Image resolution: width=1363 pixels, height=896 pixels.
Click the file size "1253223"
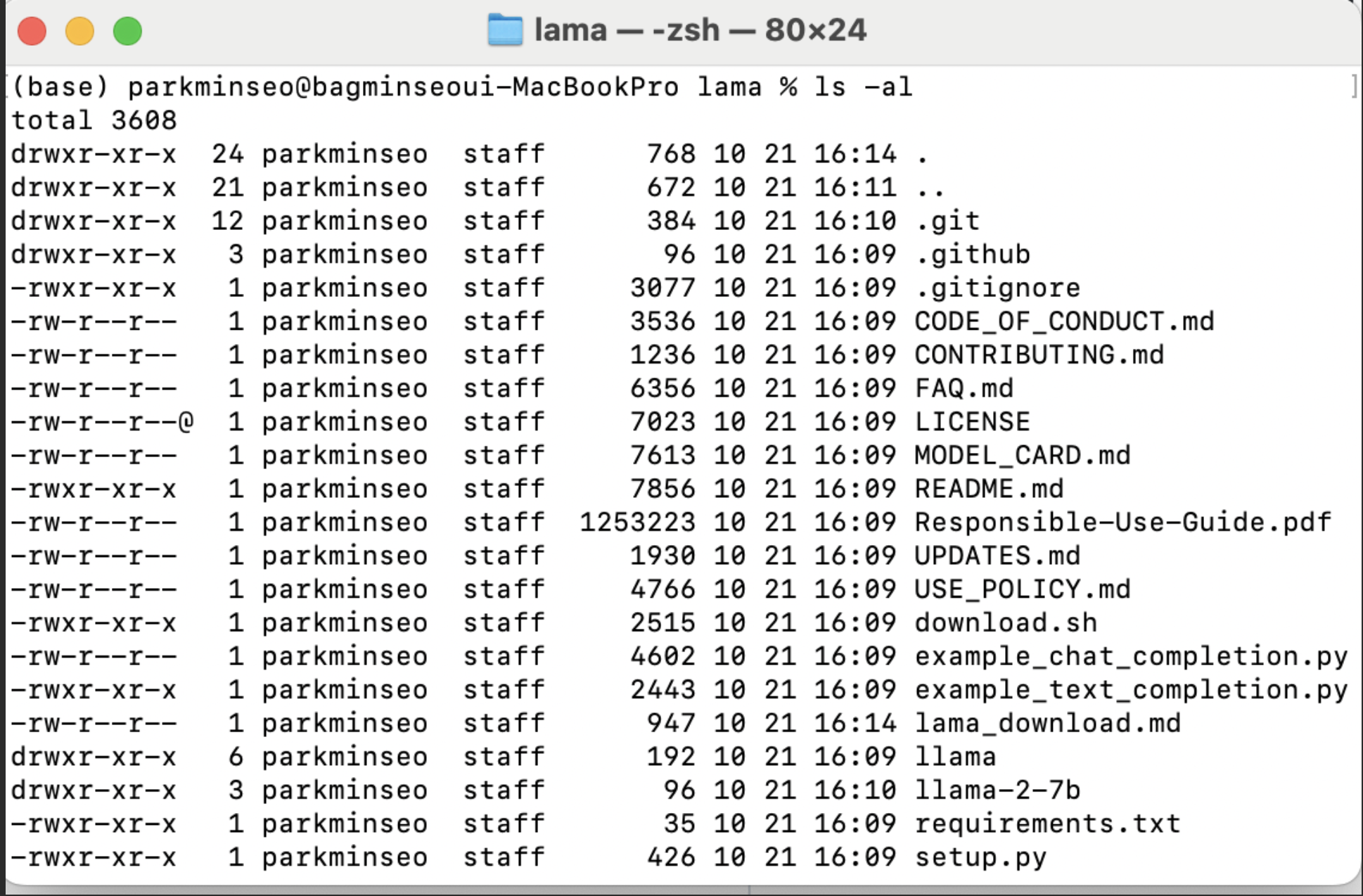[x=638, y=523]
